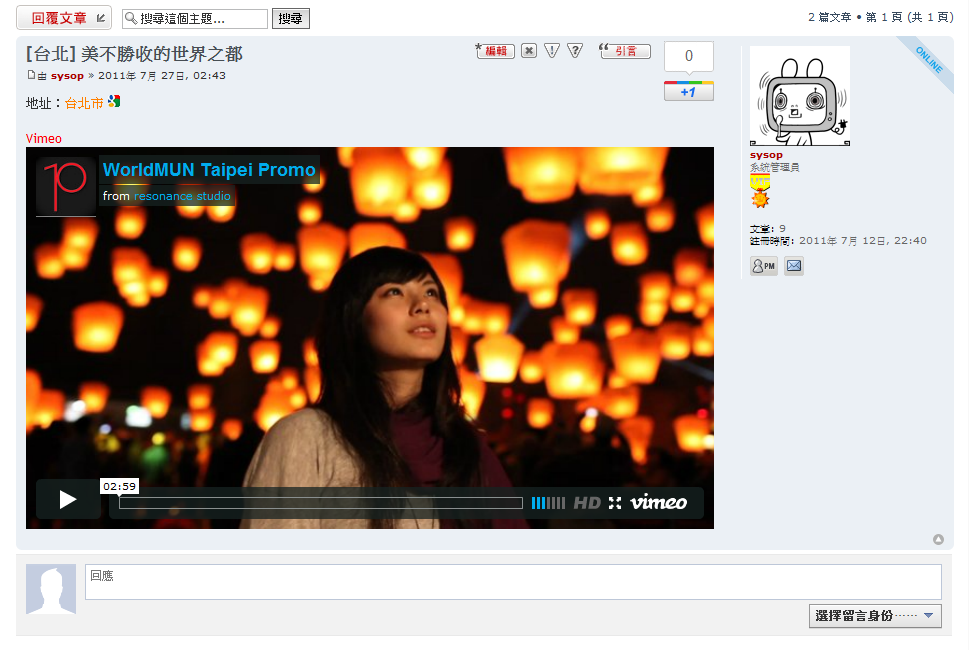Screen dimensions: 972x650
Task: Click the back-to-top arrow icon
Action: 938,540
